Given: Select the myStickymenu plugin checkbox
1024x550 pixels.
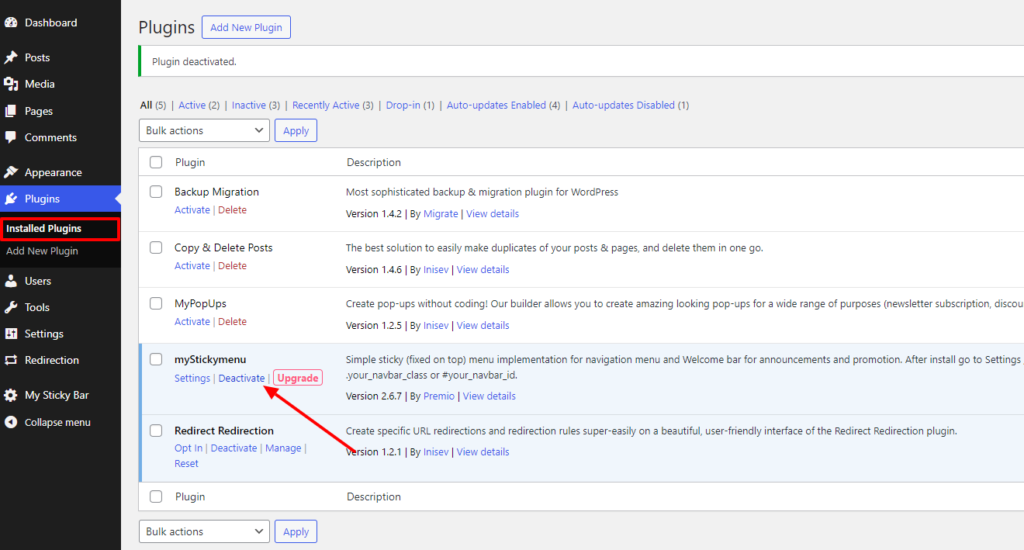Looking at the screenshot, I should (156, 359).
